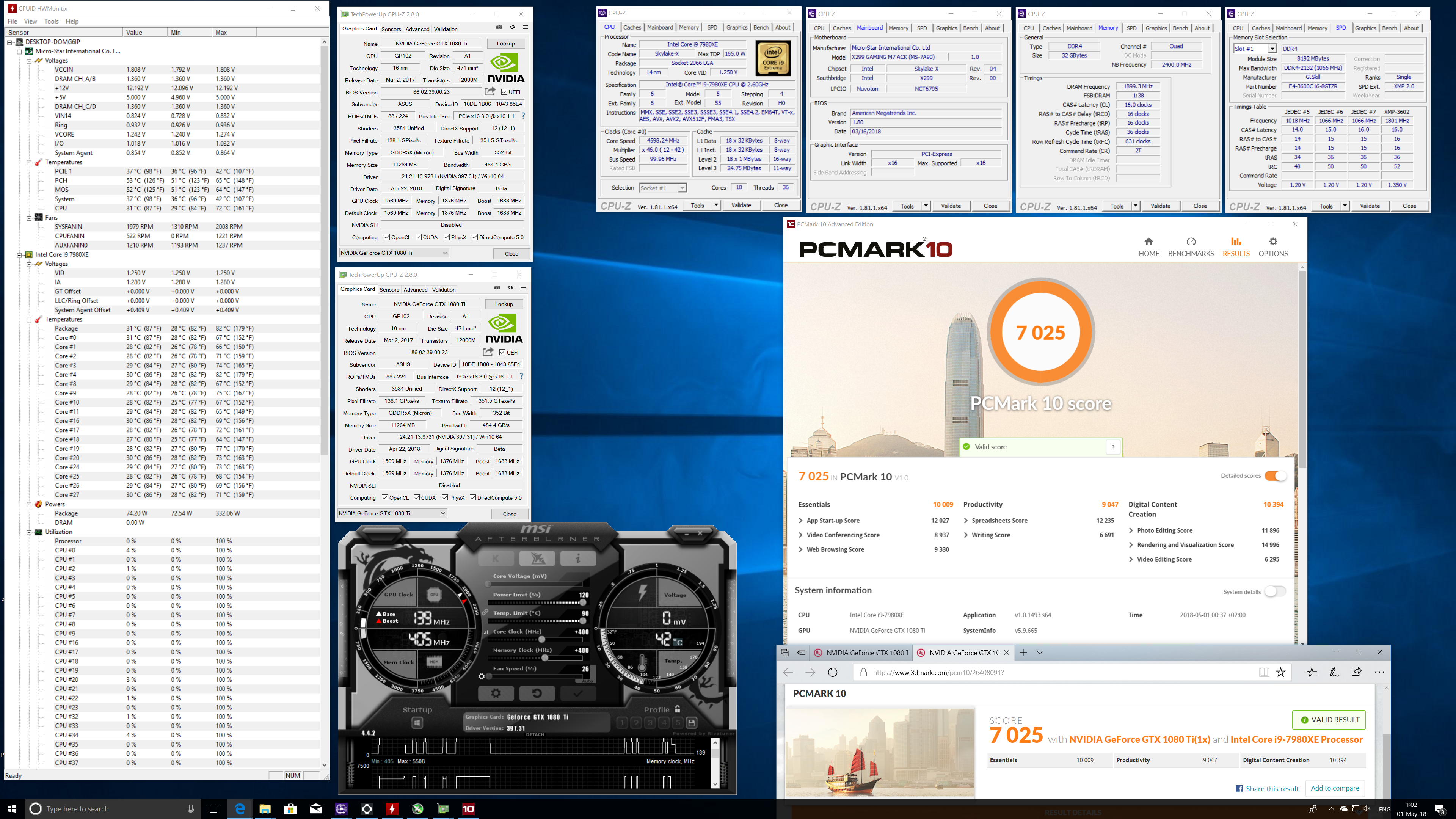The width and height of the screenshot is (1456, 819).
Task: Click the Kombustor K button in Afterburner
Action: [x=496, y=559]
